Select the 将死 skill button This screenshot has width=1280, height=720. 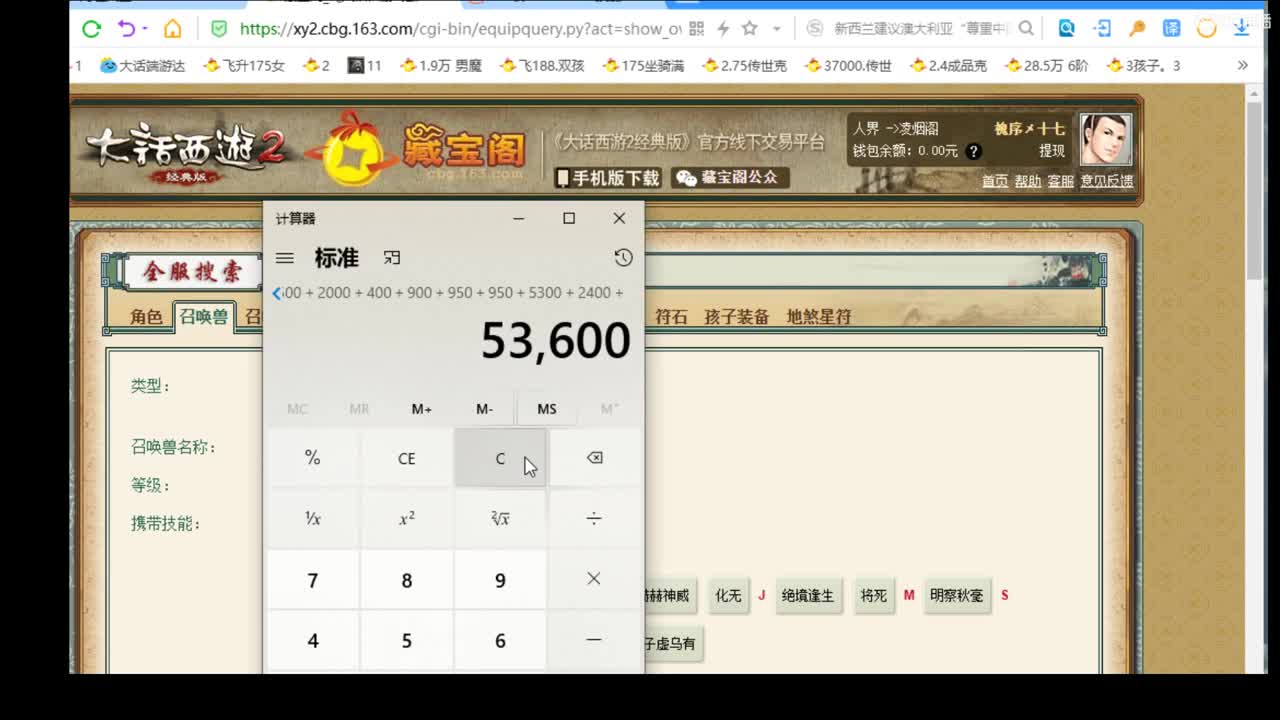(874, 595)
